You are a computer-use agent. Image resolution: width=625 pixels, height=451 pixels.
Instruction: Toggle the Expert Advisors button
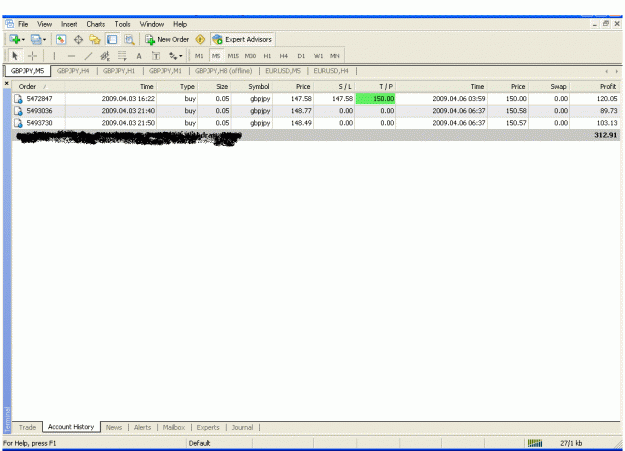[x=242, y=39]
